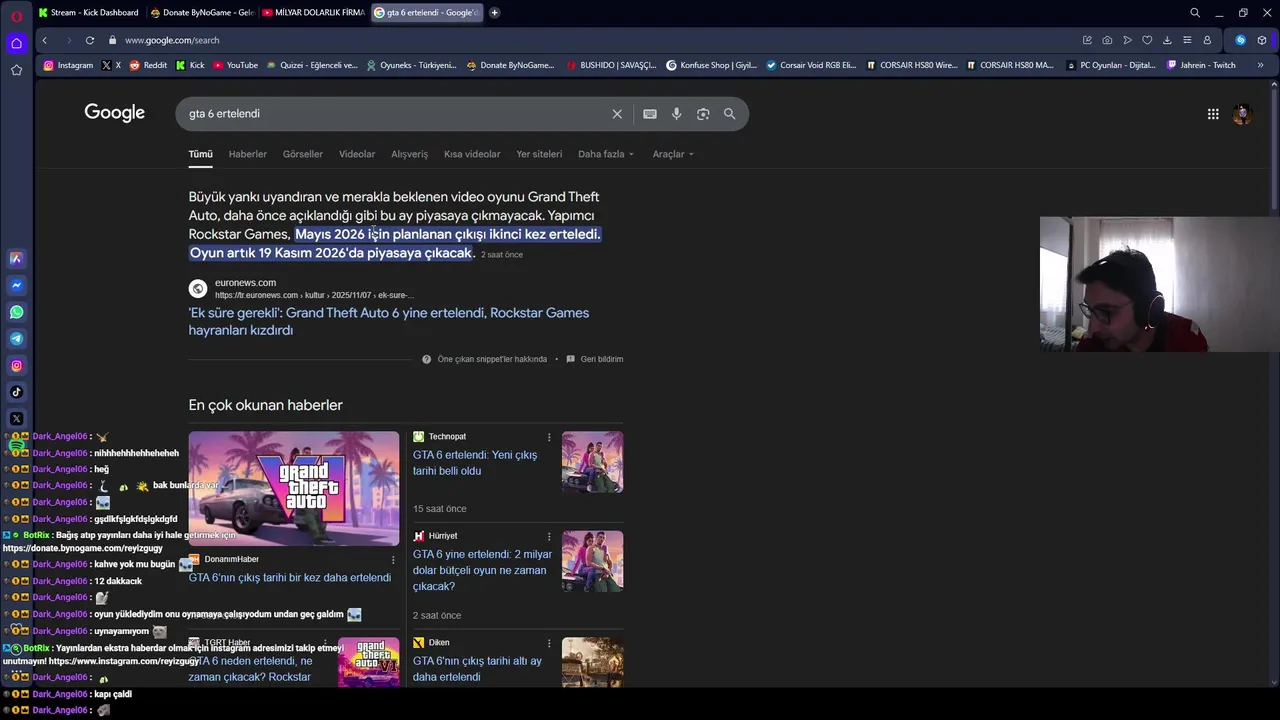Open the profile account icon in toolbar
1280x720 pixels.
pos(1207,40)
